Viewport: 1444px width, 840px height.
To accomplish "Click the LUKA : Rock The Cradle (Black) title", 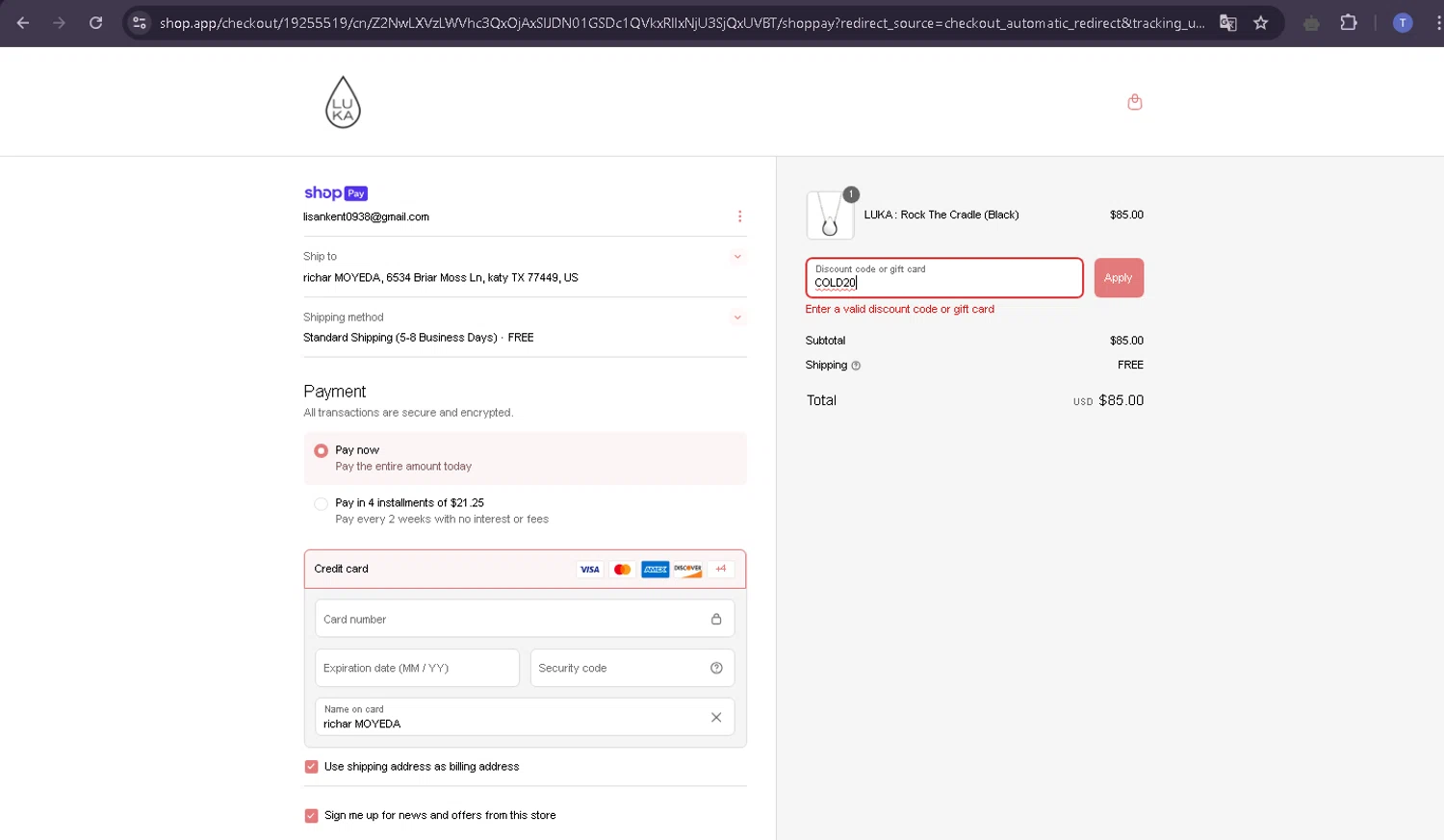I will coord(941,216).
